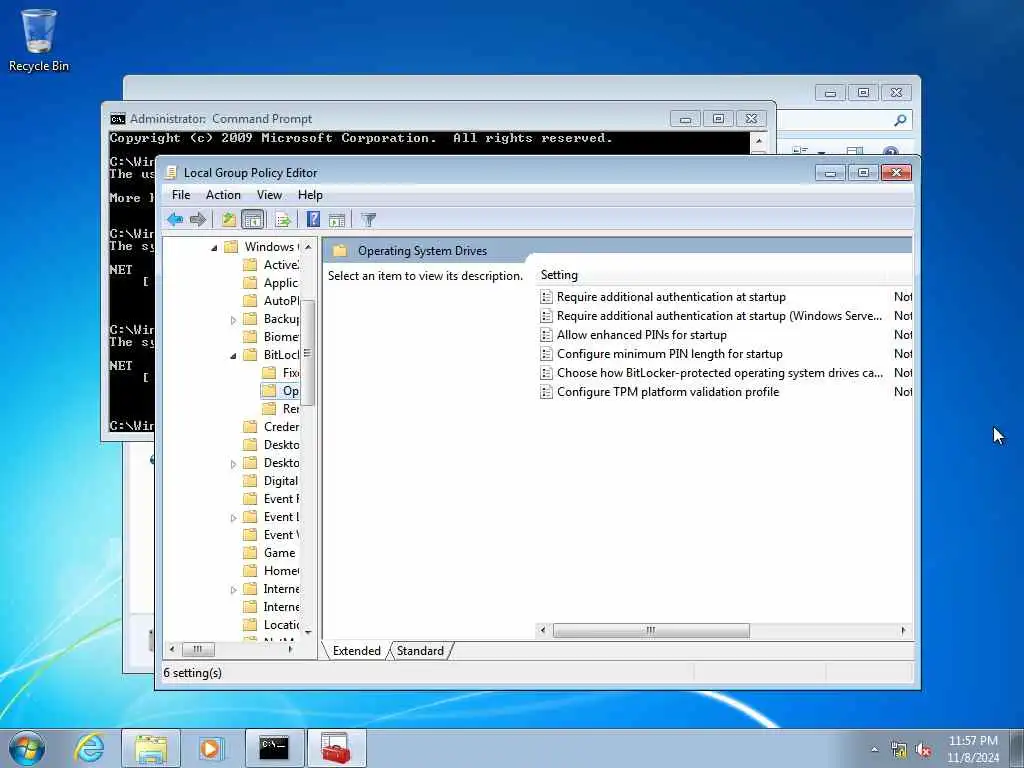Screen dimensions: 1024x768
Task: Click icon beside 'Configure minimum PIN length for startup'
Action: (x=546, y=353)
